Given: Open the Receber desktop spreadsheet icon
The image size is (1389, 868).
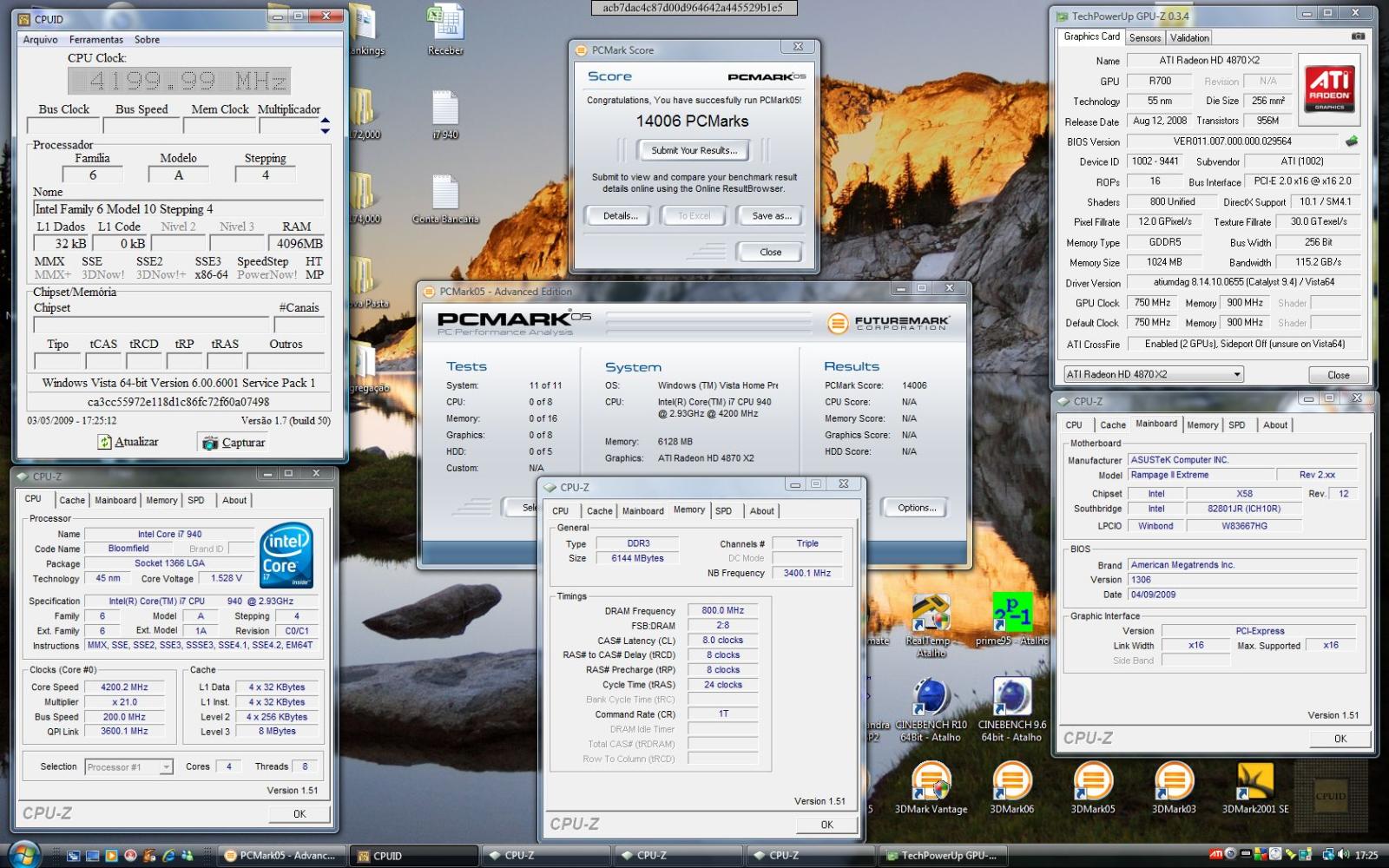Looking at the screenshot, I should 445,21.
